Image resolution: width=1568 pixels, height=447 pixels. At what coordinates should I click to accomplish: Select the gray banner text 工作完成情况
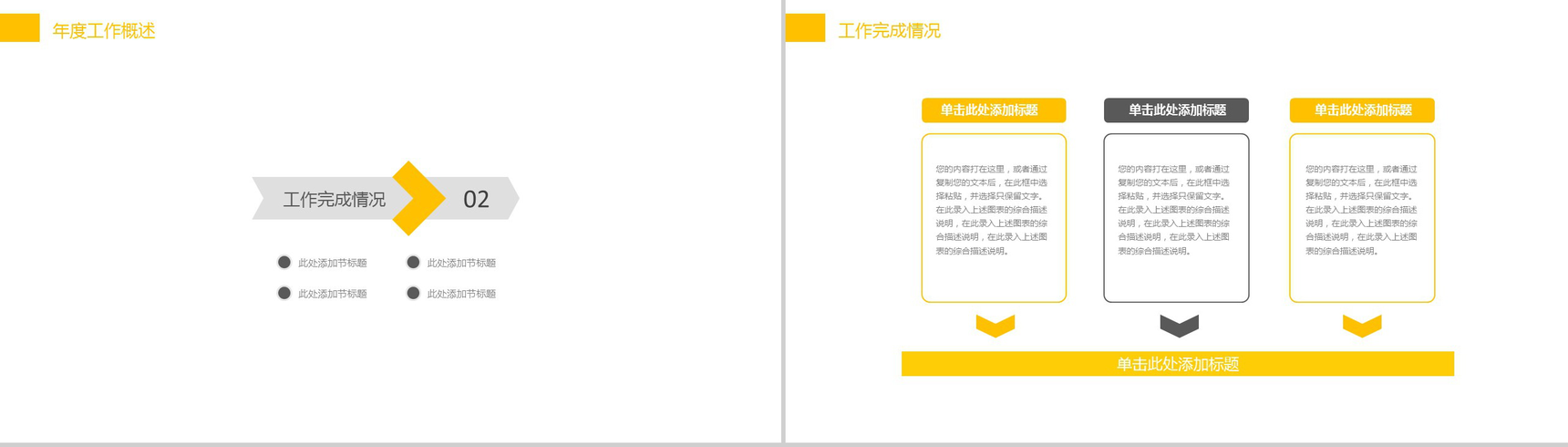(334, 200)
